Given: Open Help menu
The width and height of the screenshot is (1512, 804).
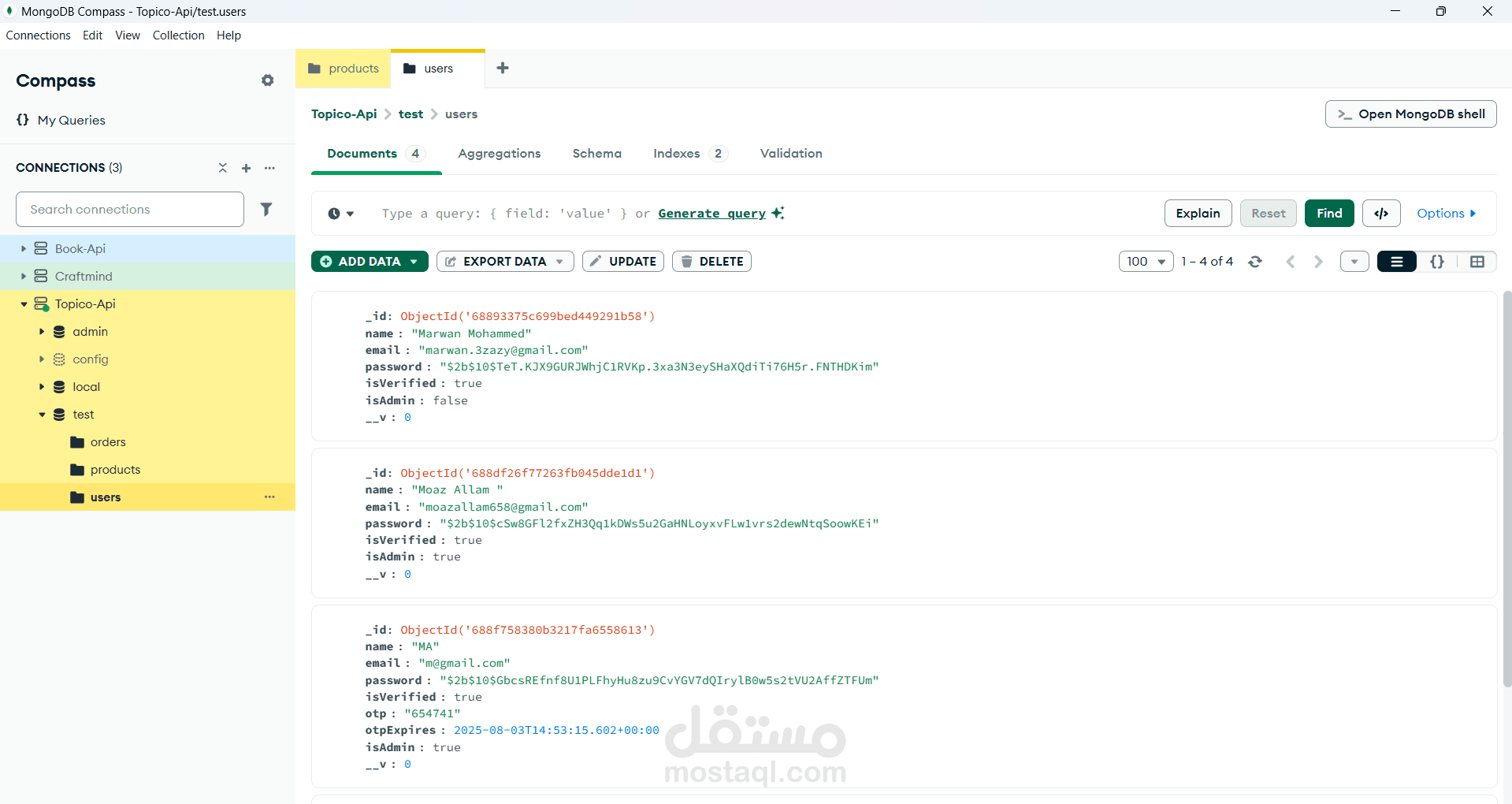Looking at the screenshot, I should 229,35.
